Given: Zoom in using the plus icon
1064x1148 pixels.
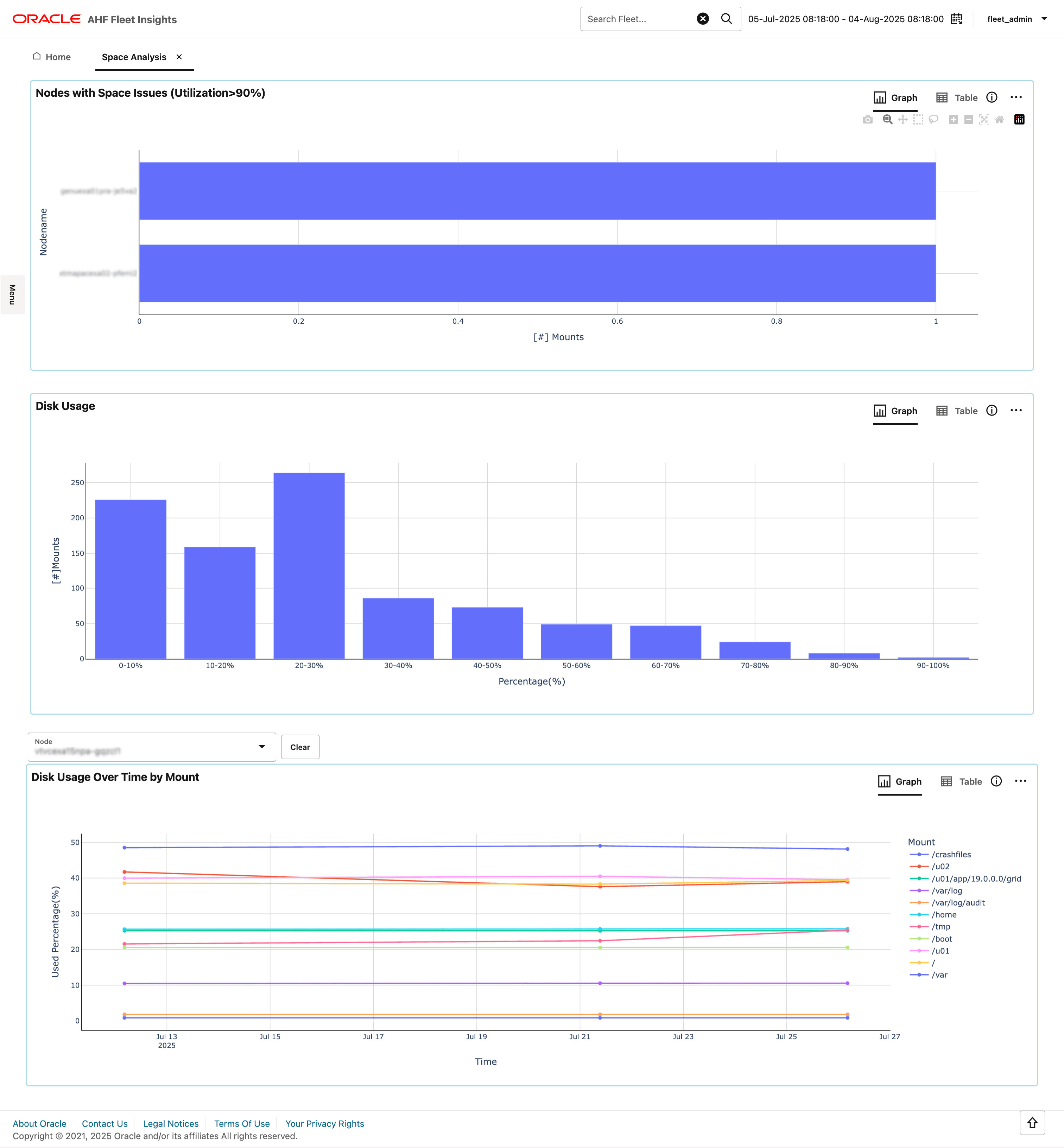Looking at the screenshot, I should pos(954,120).
